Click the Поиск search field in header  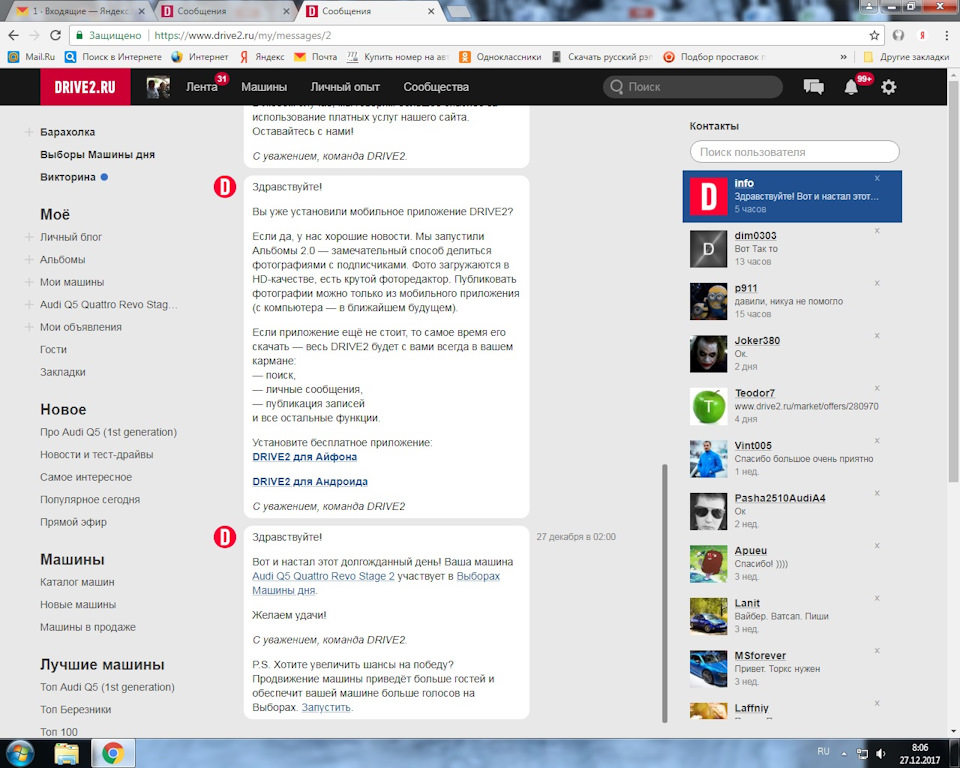click(693, 87)
